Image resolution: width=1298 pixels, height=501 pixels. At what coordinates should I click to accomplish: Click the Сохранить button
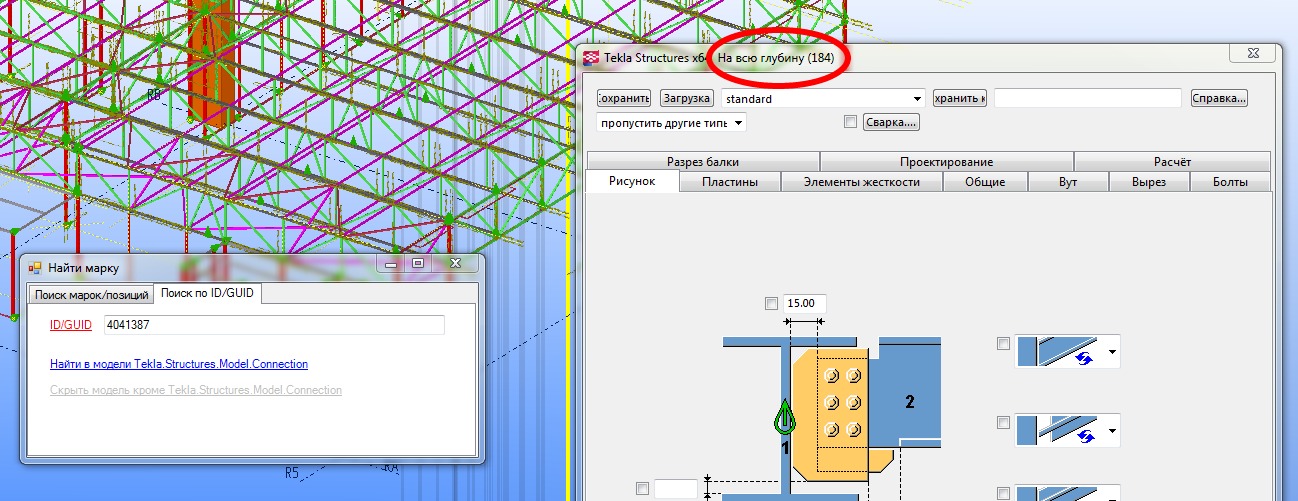tap(624, 99)
